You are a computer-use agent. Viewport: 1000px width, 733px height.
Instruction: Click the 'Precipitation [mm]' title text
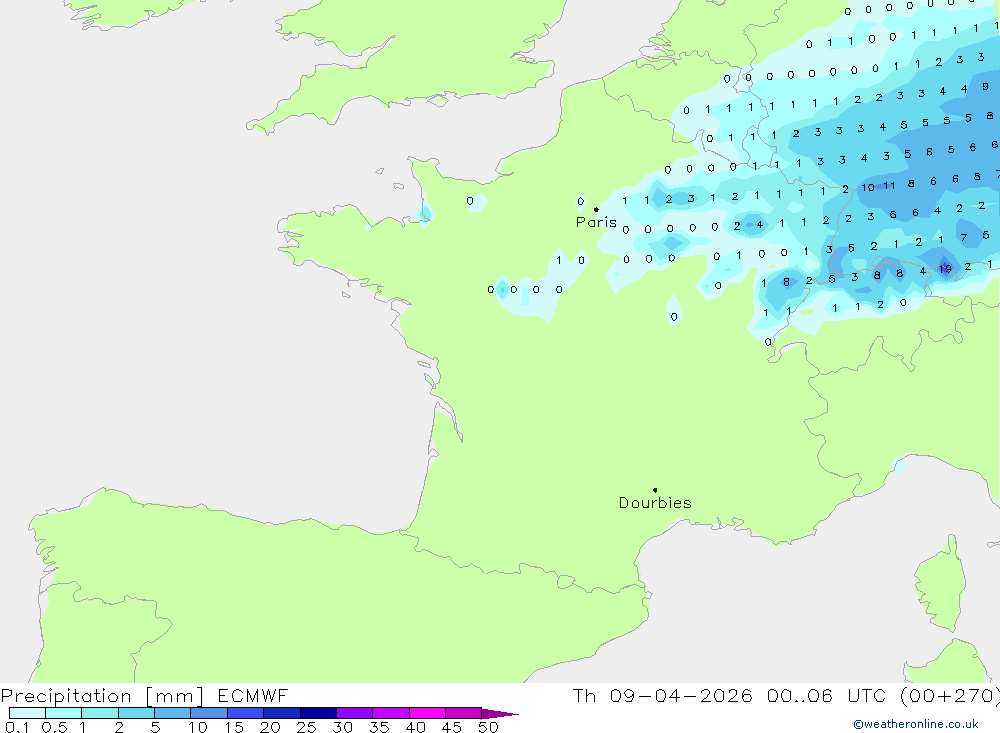pos(102,696)
